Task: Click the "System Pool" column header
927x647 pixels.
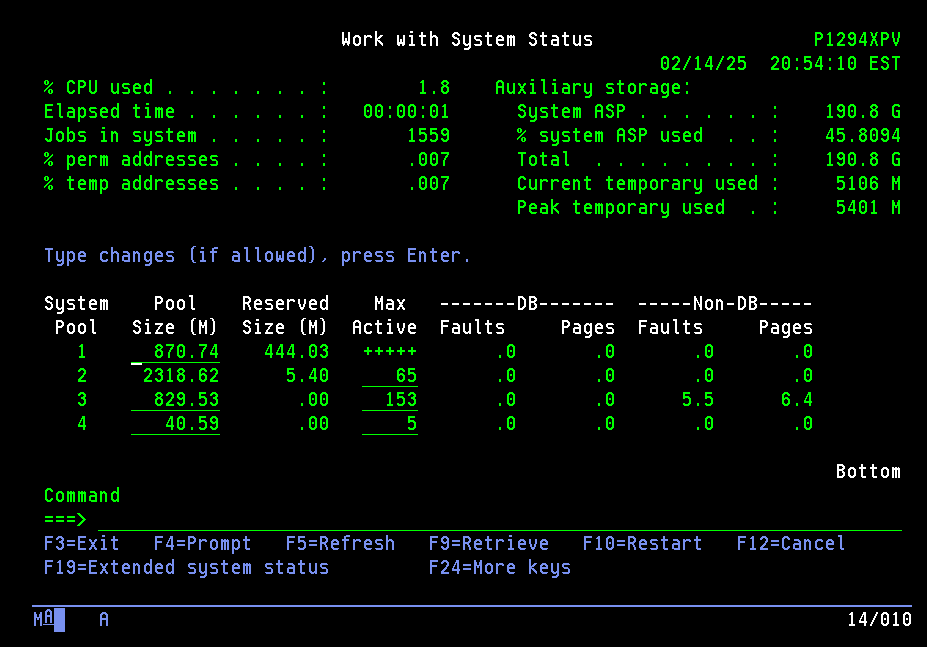Action: coord(76,316)
